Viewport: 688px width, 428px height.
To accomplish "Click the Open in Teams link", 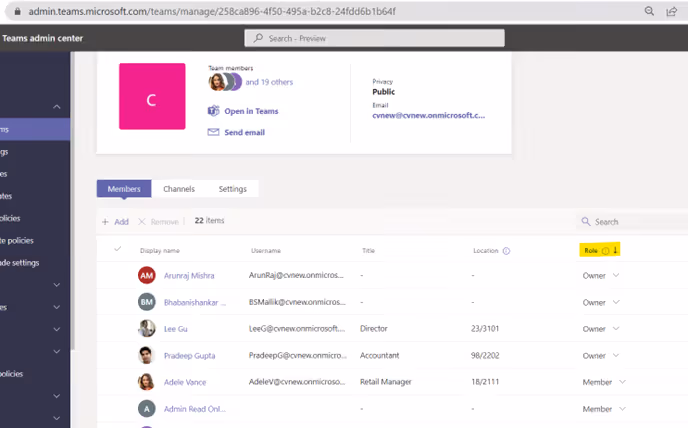I will pos(251,111).
